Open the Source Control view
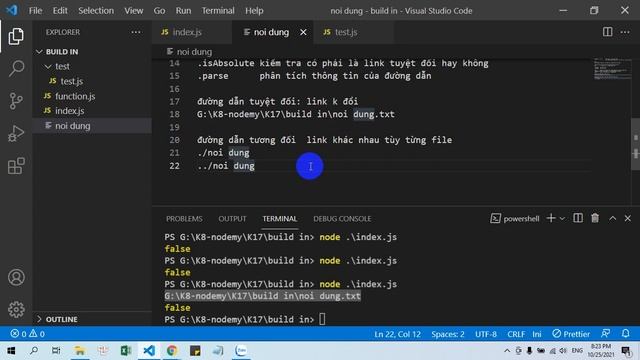The height and width of the screenshot is (360, 640). click(x=16, y=101)
